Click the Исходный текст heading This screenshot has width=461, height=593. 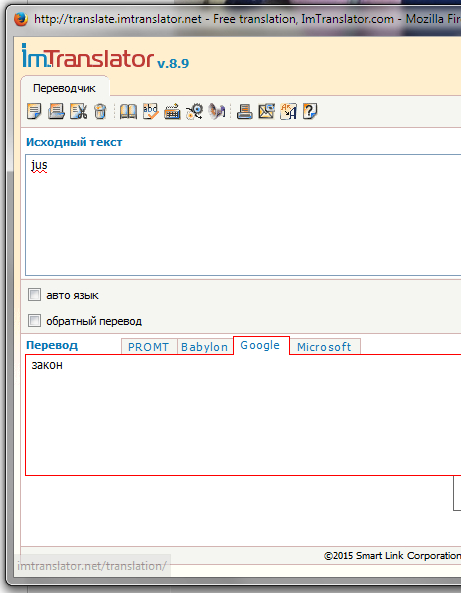[x=74, y=142]
